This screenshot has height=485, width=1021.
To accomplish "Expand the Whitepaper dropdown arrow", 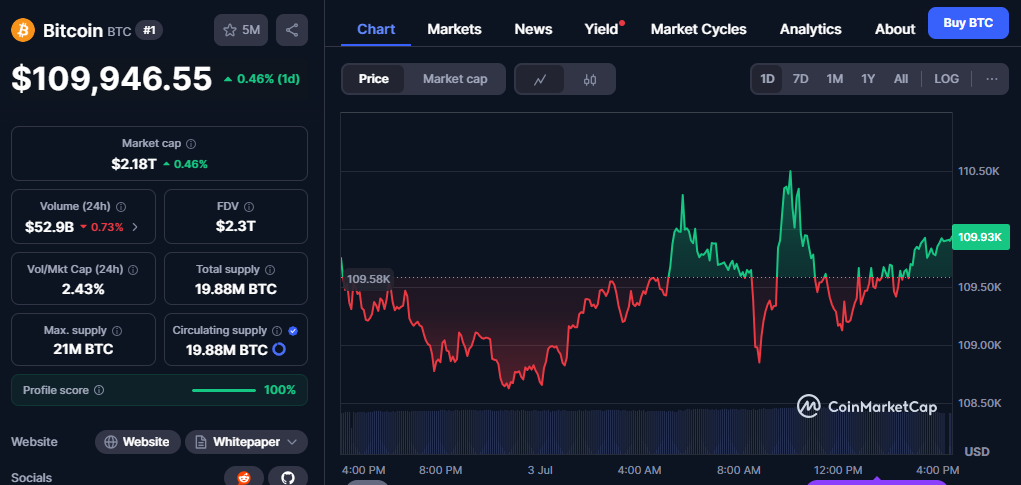I will click(292, 442).
